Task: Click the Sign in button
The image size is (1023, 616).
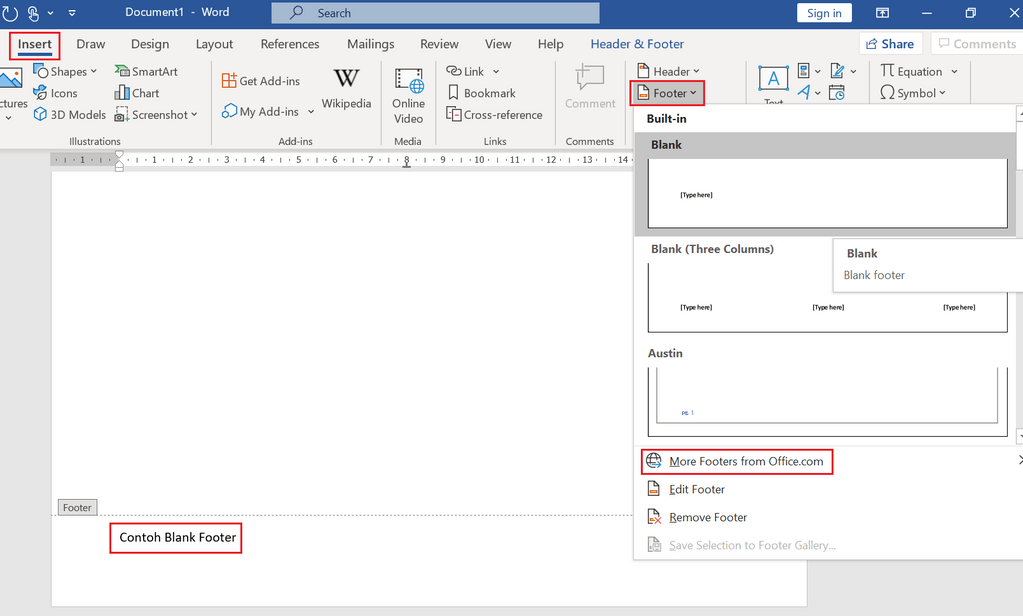Action: pos(823,12)
